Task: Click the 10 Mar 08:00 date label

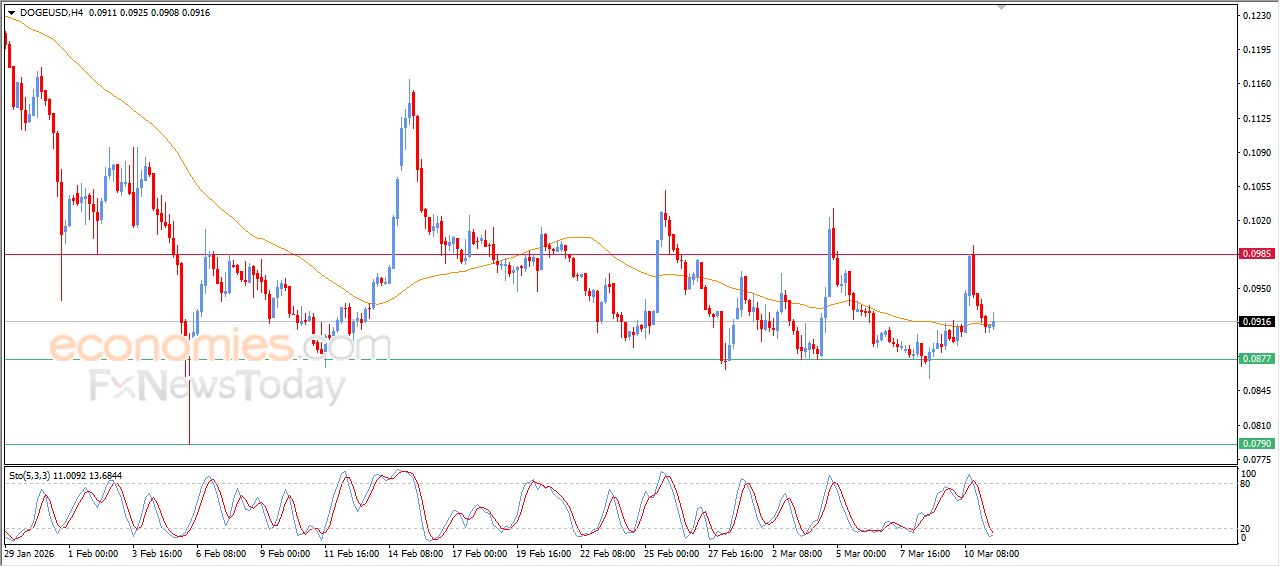Action: [991, 552]
